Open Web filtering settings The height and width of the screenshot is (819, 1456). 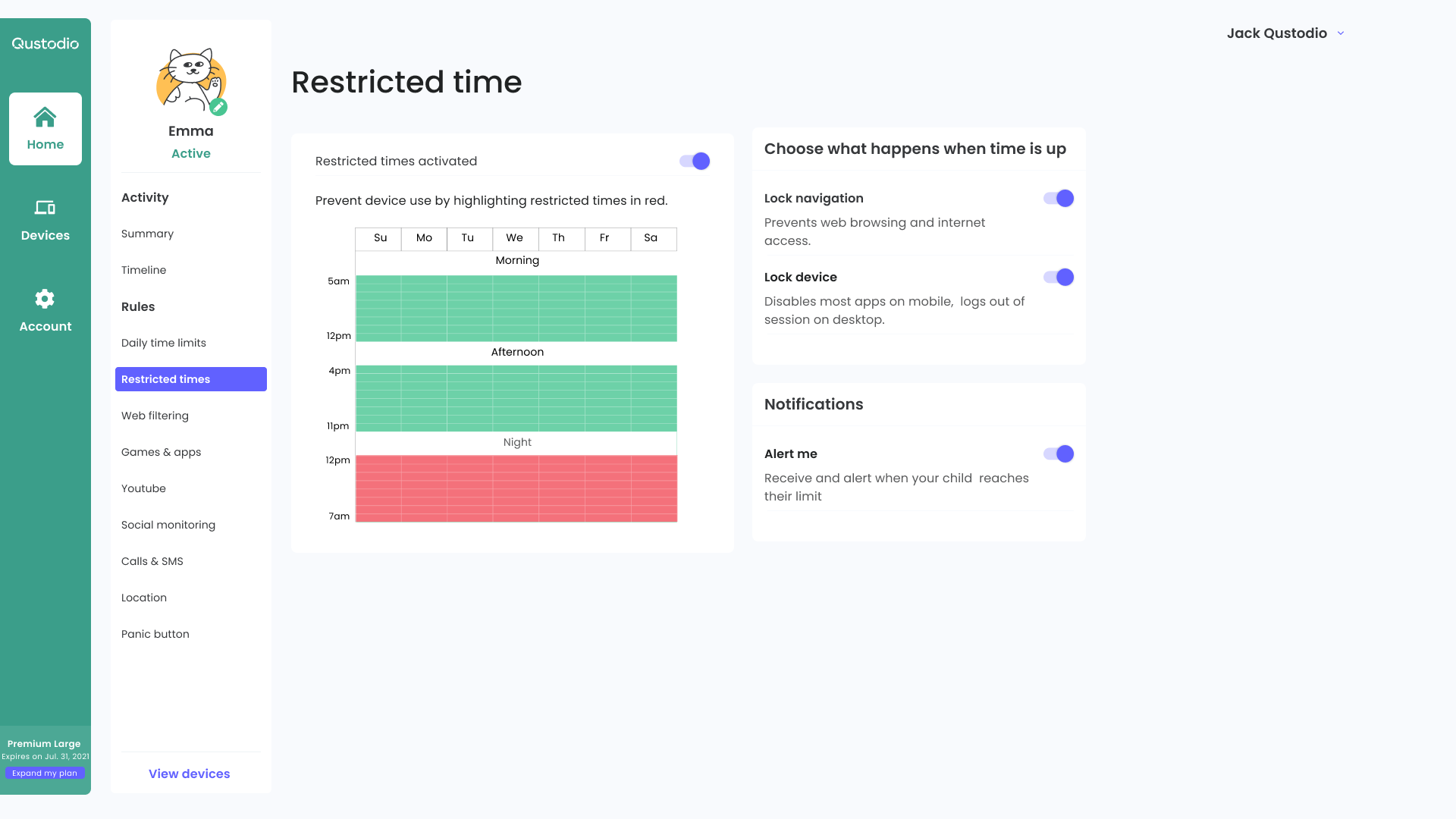pyautogui.click(x=154, y=415)
